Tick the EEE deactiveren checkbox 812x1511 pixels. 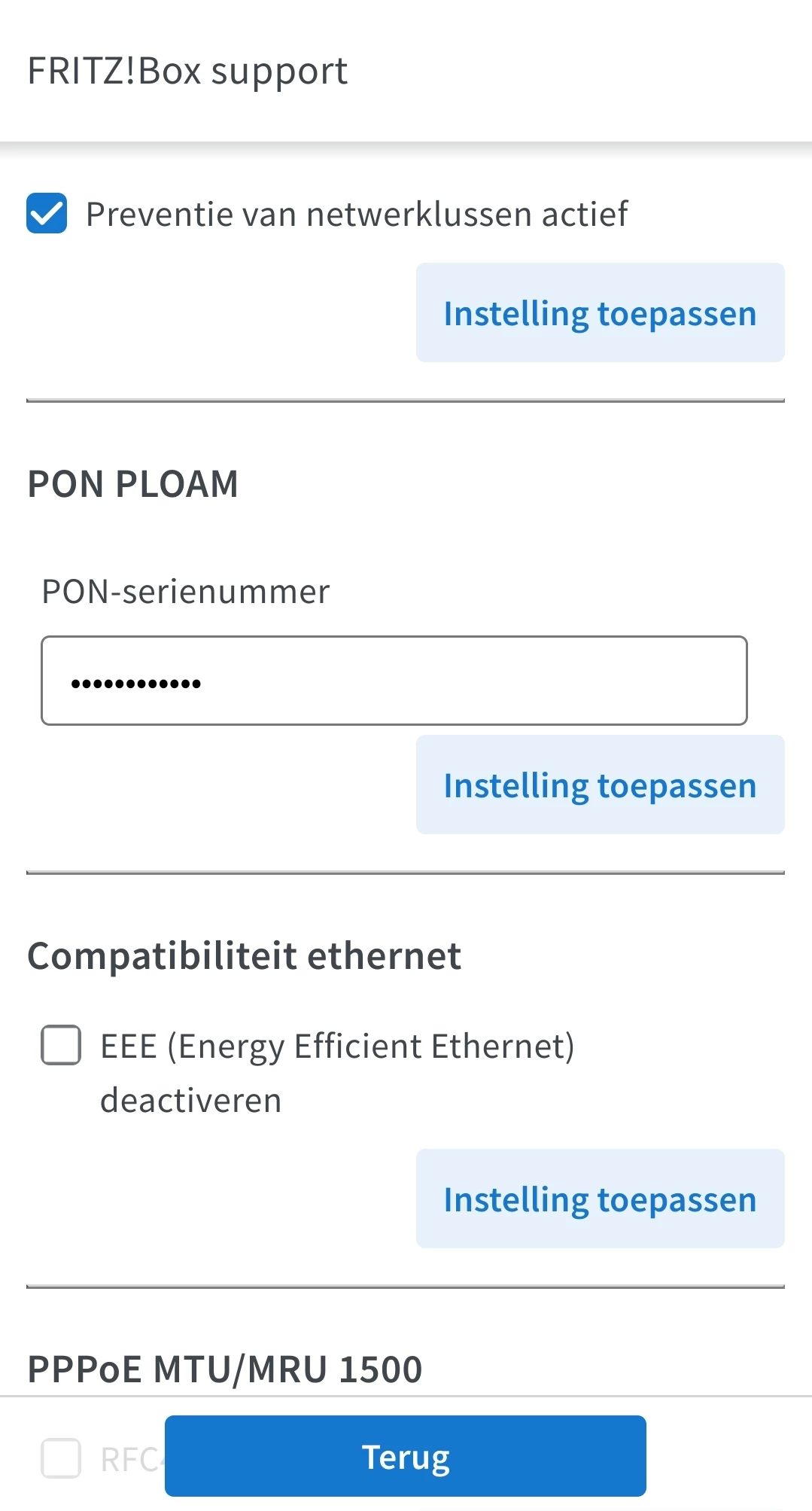pyautogui.click(x=61, y=1045)
